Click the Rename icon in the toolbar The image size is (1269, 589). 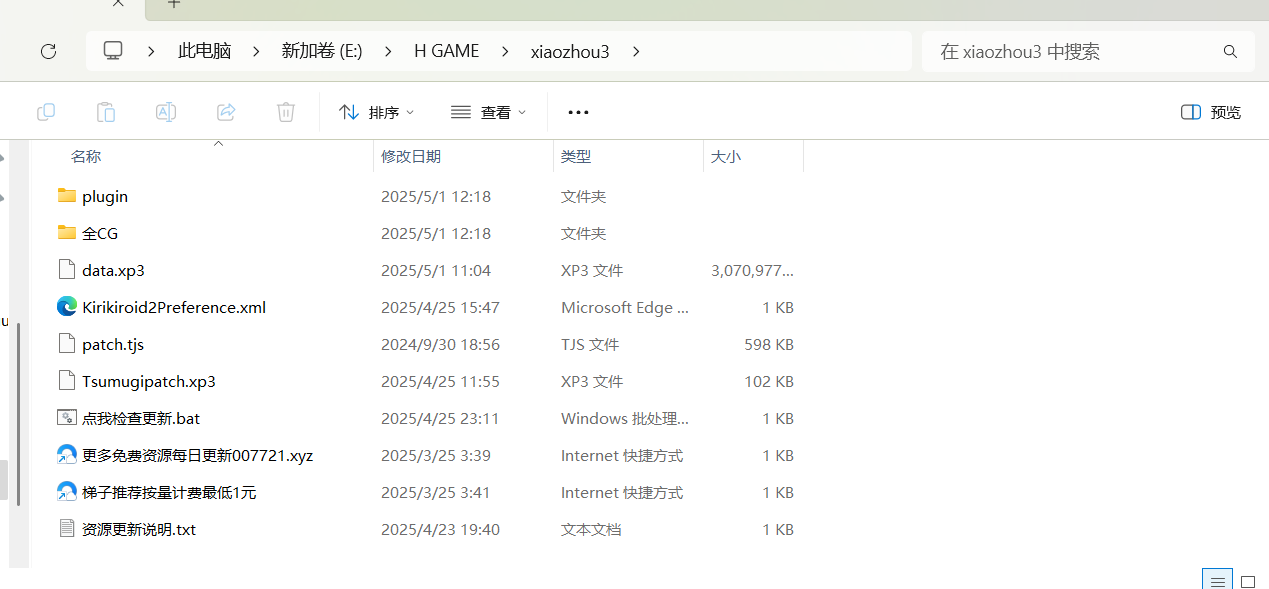click(166, 112)
